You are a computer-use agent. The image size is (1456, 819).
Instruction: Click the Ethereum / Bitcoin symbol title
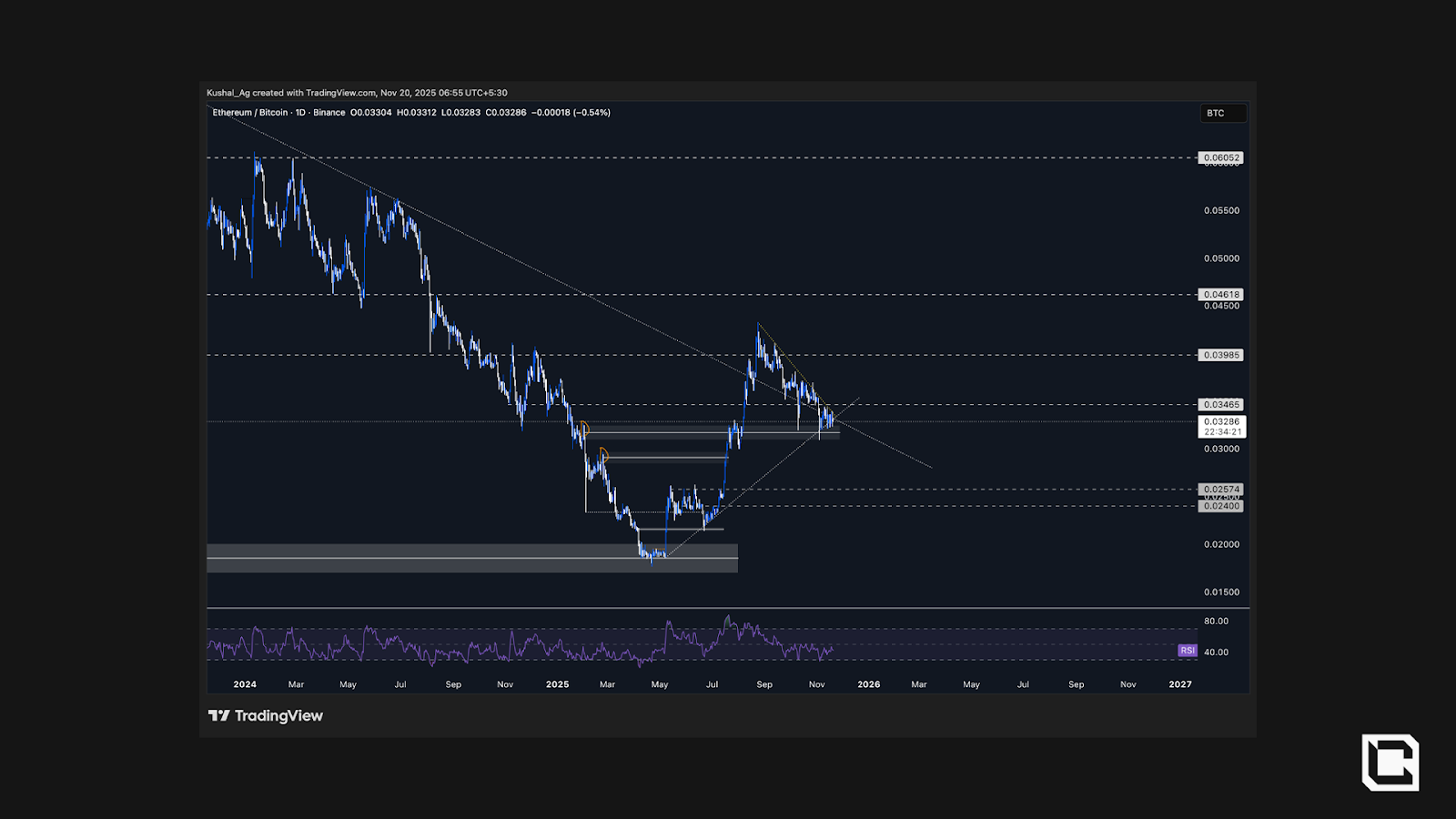249,113
